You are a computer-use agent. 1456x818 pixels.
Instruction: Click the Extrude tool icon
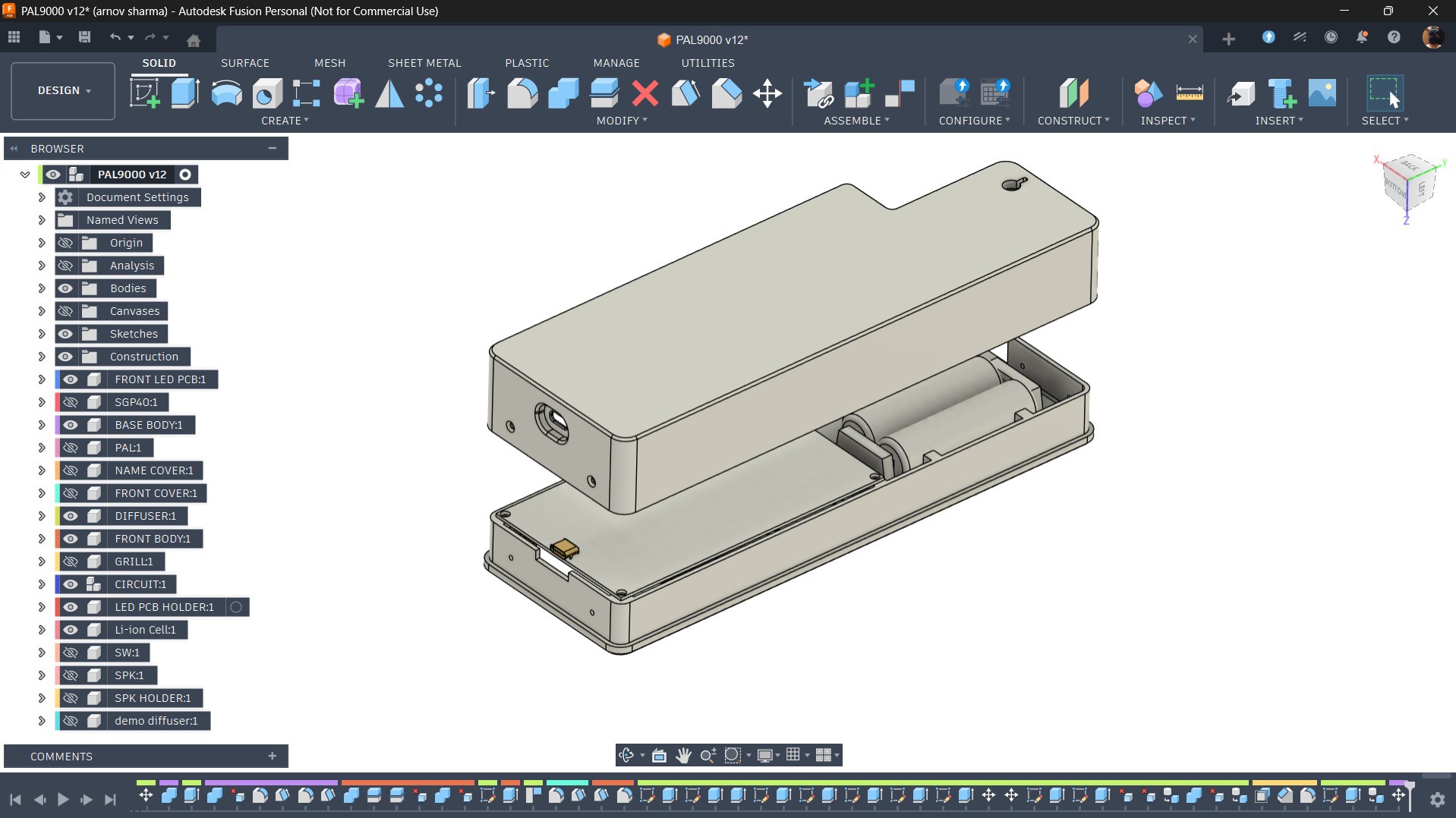tap(184, 93)
